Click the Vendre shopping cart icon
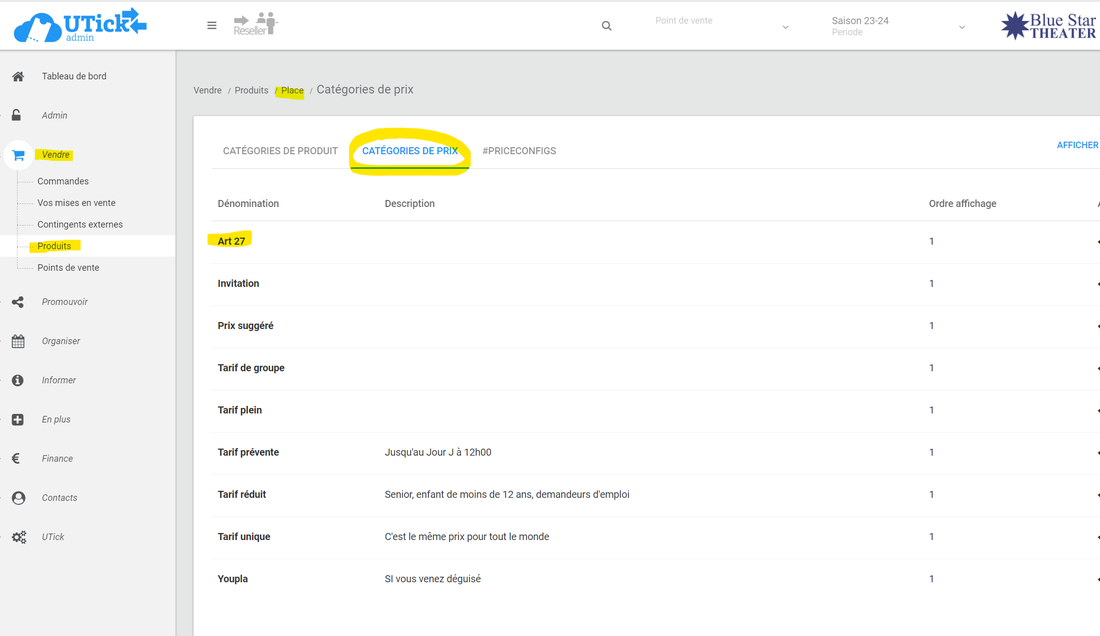Screen dimensions: 1100x636 click(x=18, y=155)
